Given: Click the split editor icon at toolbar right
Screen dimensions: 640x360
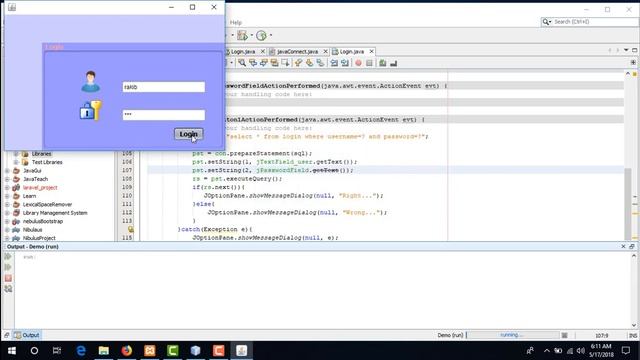Looking at the screenshot, I should point(633,62).
